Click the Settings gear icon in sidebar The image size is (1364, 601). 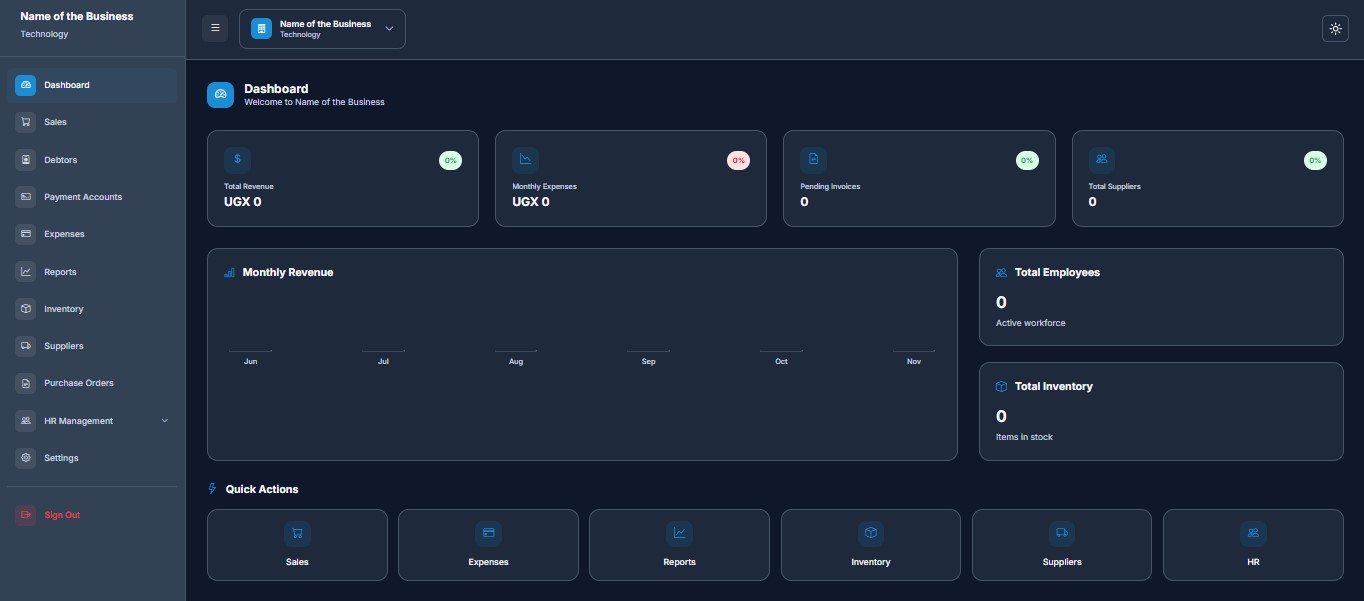25,458
